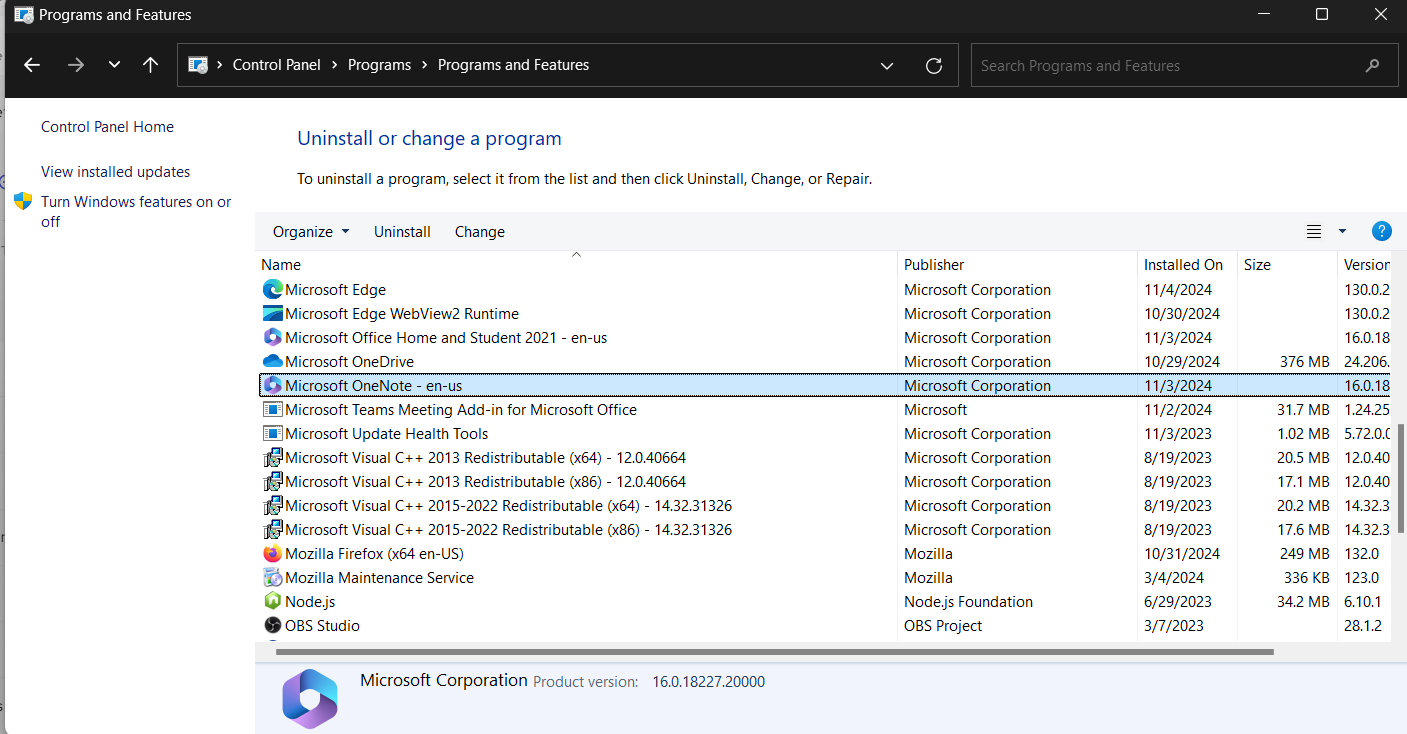This screenshot has height=734, width=1407.
Task: Click the Mozilla Firefox icon
Action: click(x=273, y=554)
